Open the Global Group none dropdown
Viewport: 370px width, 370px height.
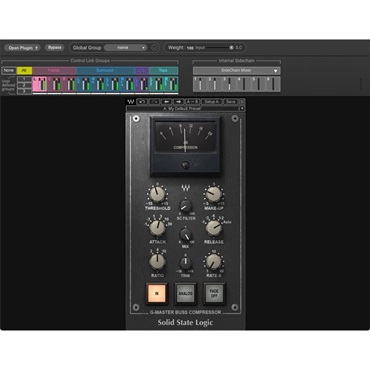[x=125, y=48]
